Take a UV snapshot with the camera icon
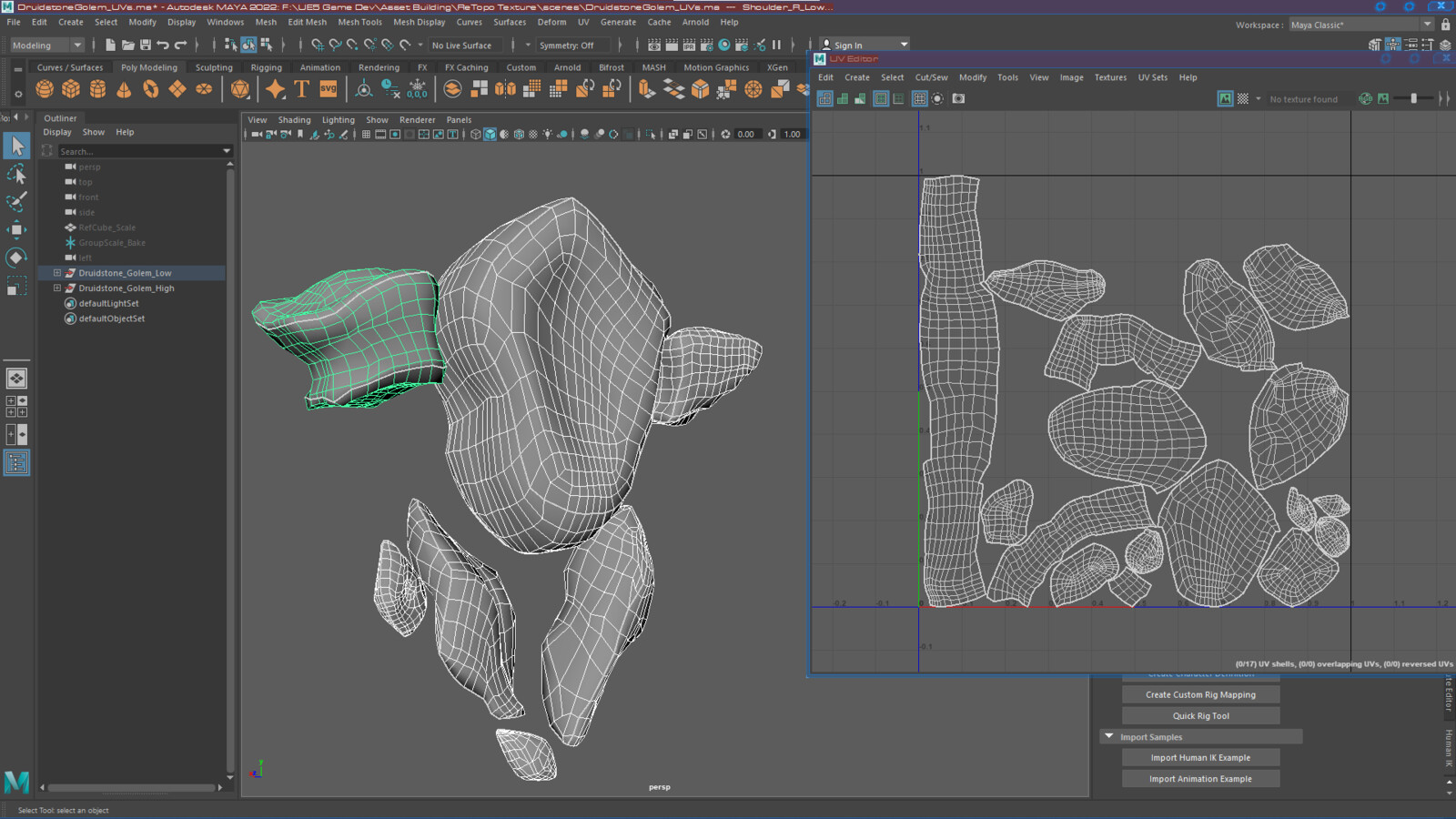The height and width of the screenshot is (819, 1456). [x=958, y=98]
